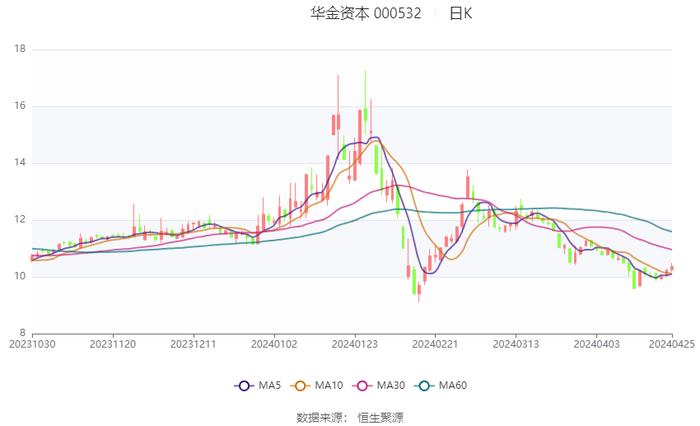The height and width of the screenshot is (426, 700).
Task: Click the 20231030 date axis label
Action: tap(32, 344)
